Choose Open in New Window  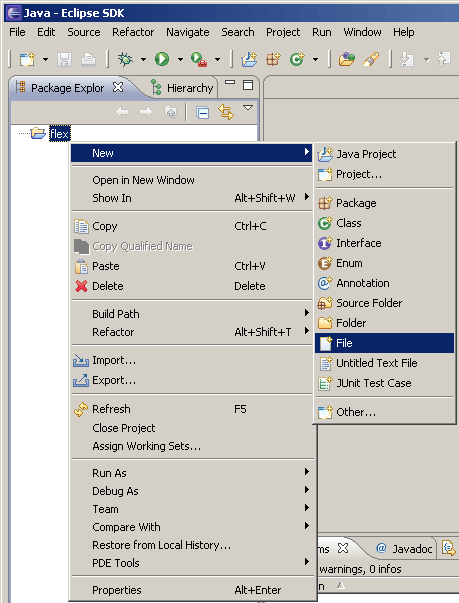coord(192,180)
